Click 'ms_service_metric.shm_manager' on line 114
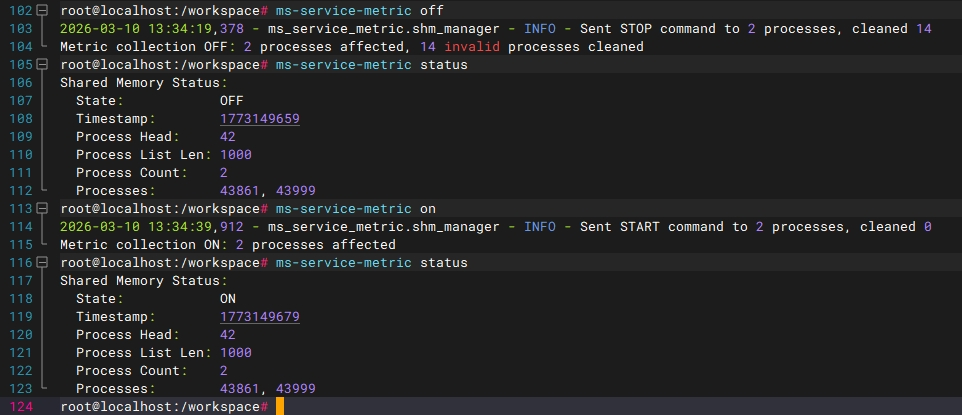This screenshot has height=415, width=962. coord(383,227)
